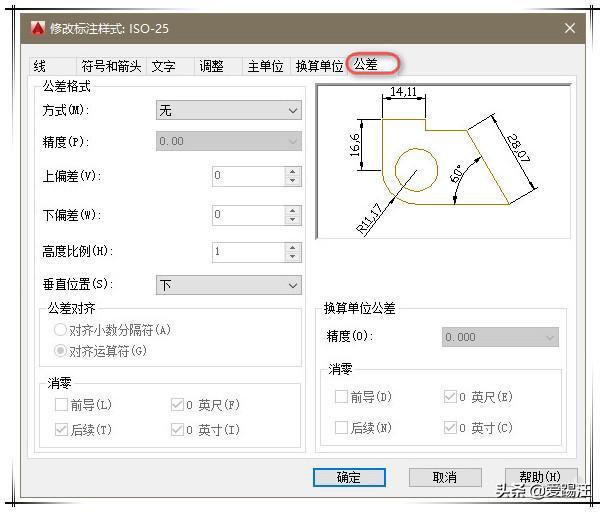Viewport: 605px width, 512px height.
Task: Open the 方式(M) dropdown
Action: click(x=229, y=110)
